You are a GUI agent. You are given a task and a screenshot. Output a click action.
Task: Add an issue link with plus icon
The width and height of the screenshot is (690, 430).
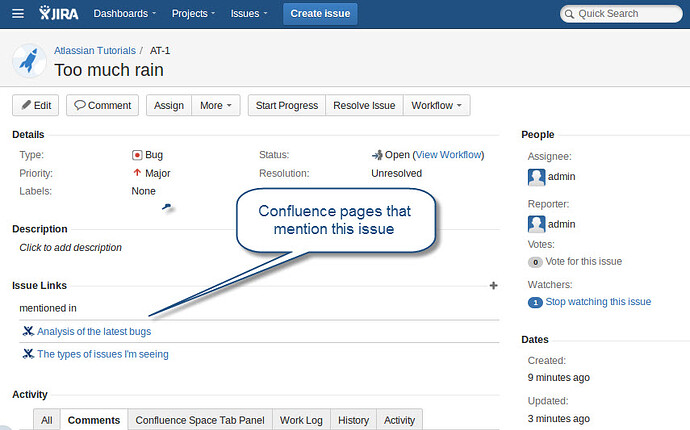click(493, 286)
